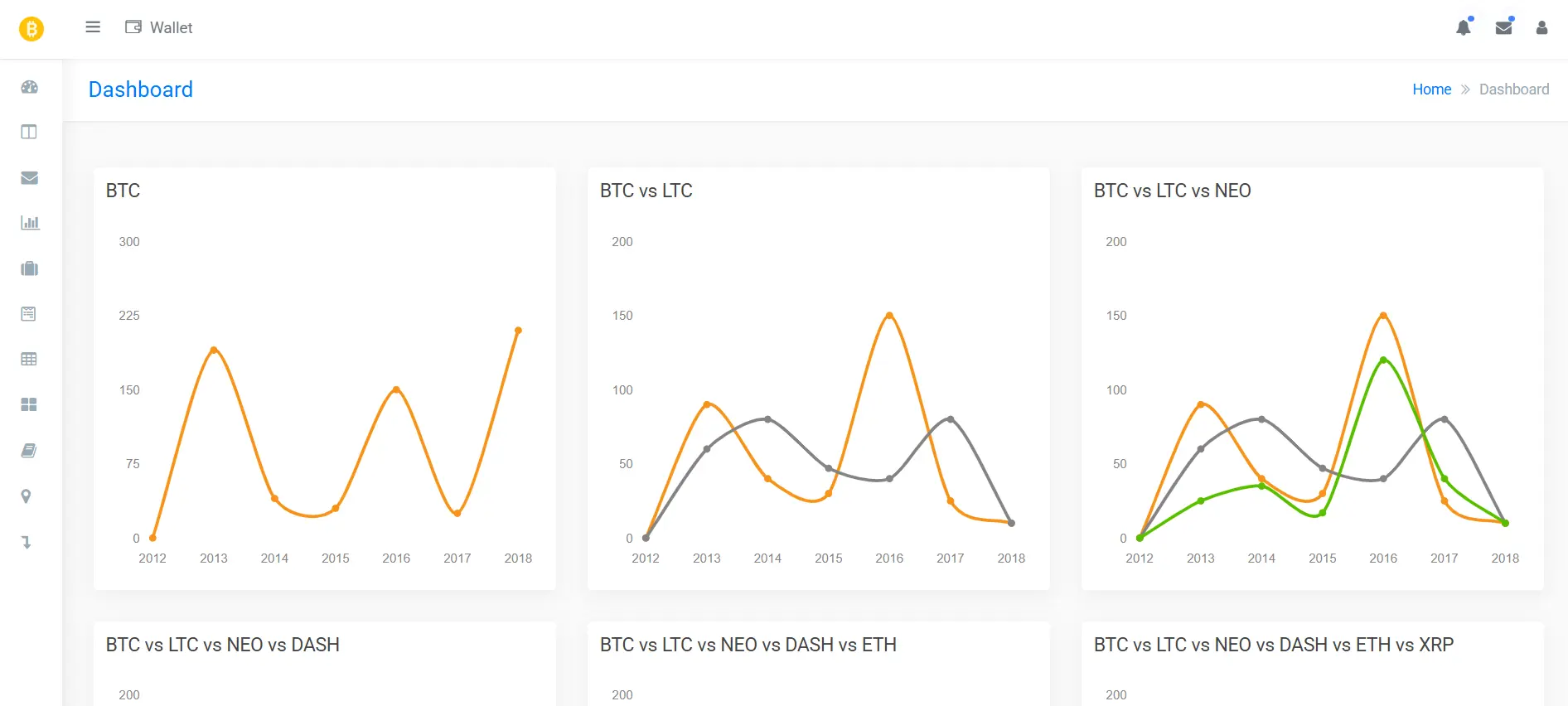Open the widgets blocks icon in sidebar
The image size is (1568, 706).
pos(28,404)
